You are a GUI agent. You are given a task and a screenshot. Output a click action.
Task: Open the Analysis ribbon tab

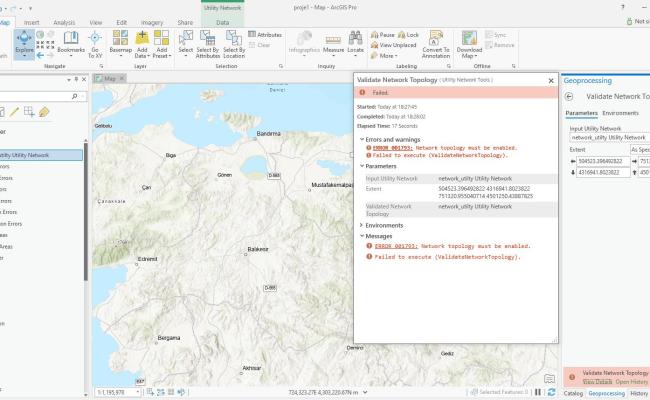[x=64, y=22]
